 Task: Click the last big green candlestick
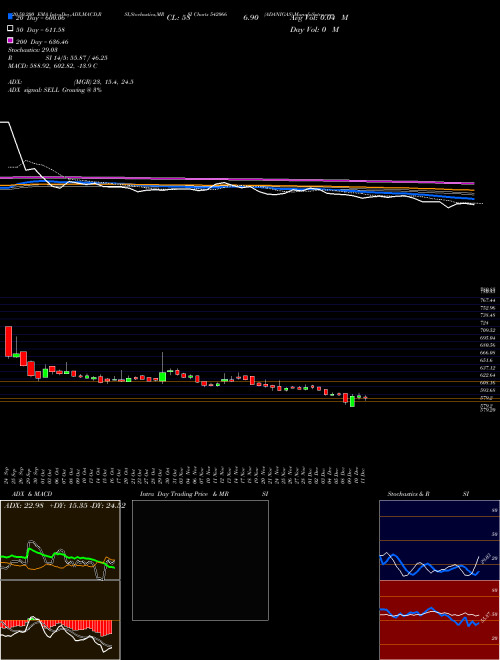pyautogui.click(x=352, y=401)
